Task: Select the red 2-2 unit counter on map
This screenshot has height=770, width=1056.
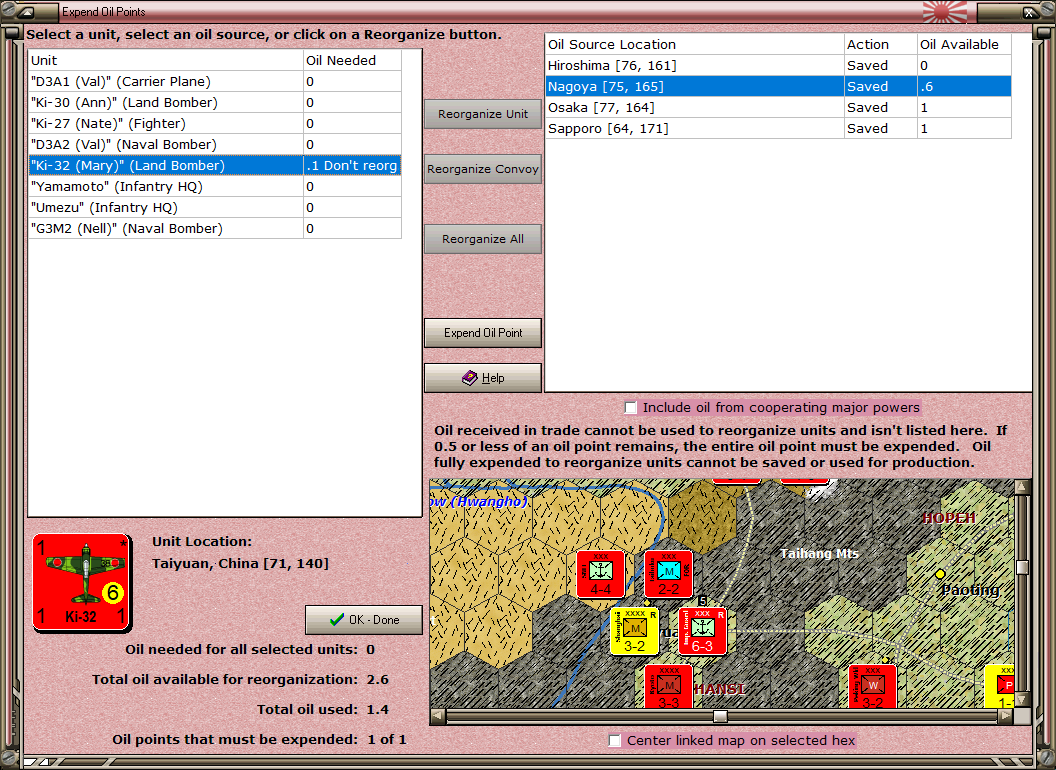Action: pyautogui.click(x=668, y=574)
